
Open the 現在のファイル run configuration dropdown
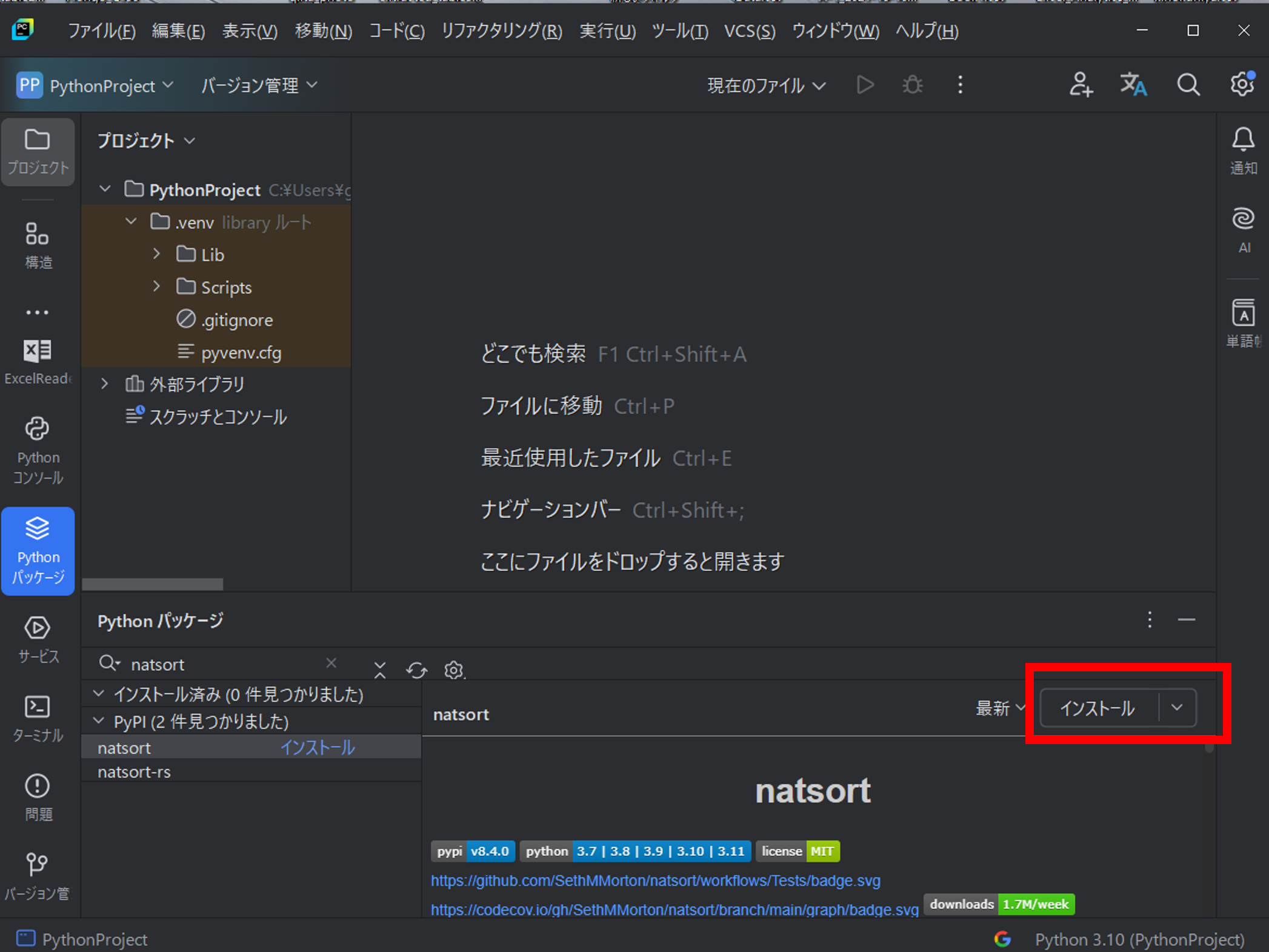[766, 85]
